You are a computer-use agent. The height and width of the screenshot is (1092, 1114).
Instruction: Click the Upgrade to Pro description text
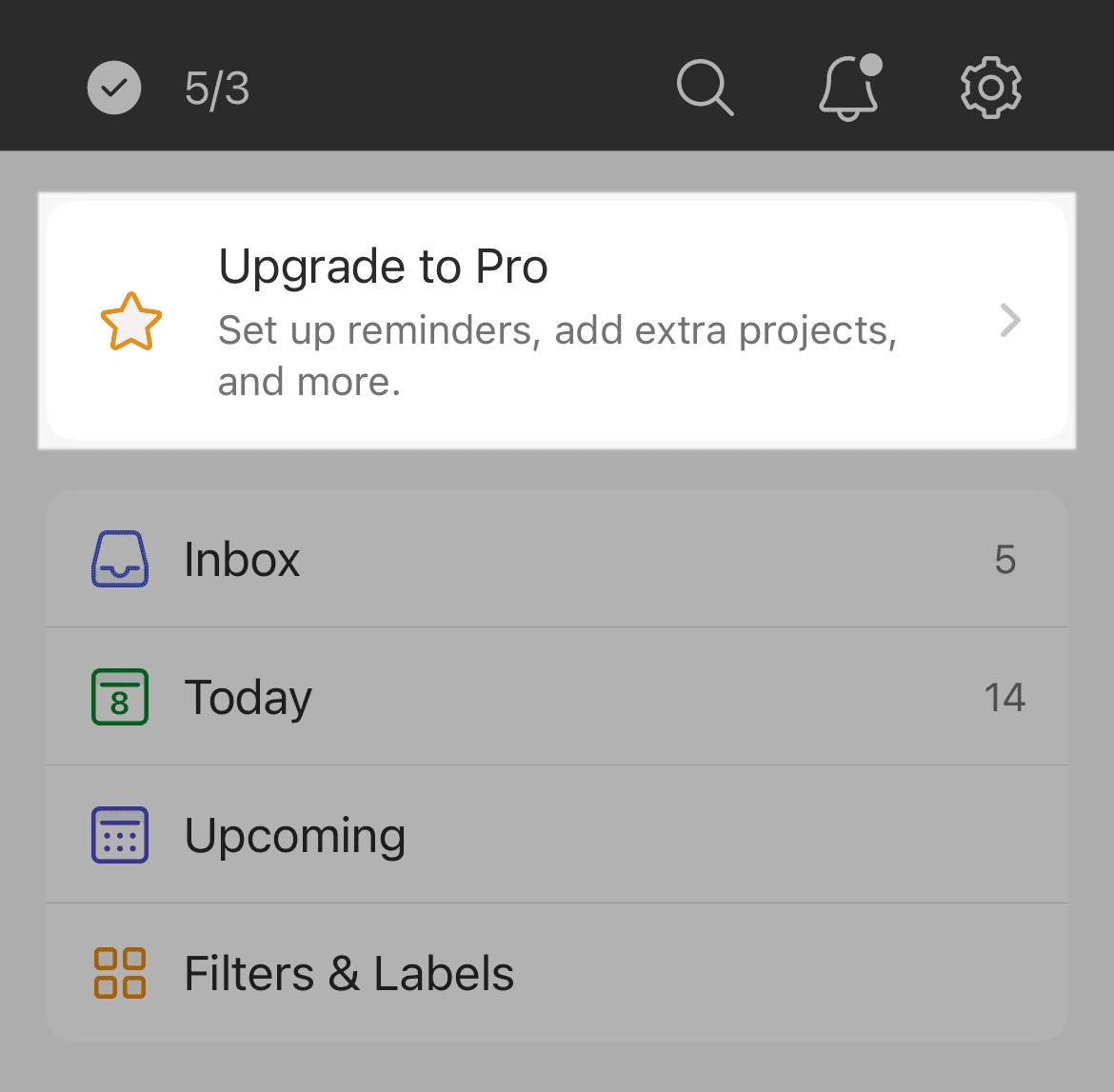[x=557, y=355]
